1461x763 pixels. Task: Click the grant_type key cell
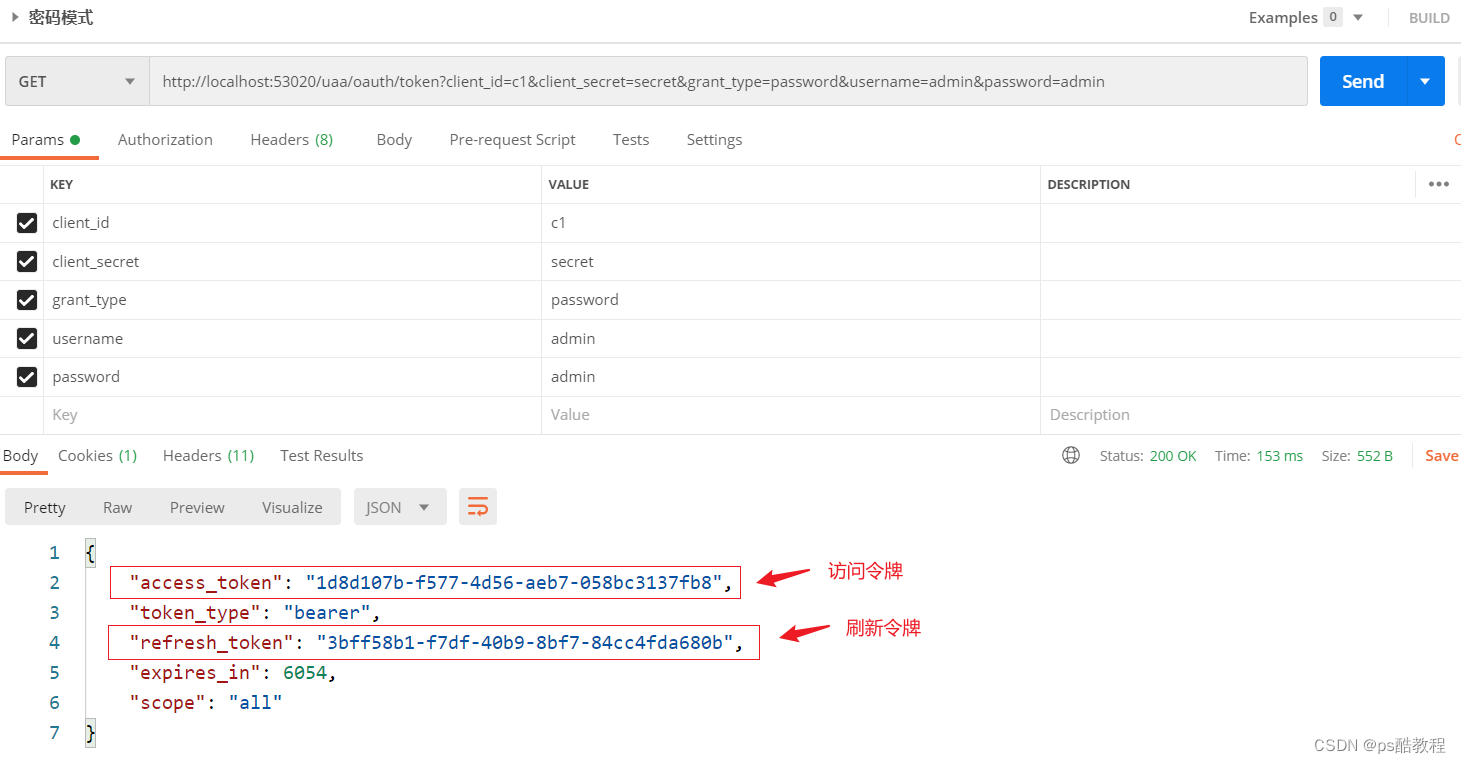pos(293,300)
